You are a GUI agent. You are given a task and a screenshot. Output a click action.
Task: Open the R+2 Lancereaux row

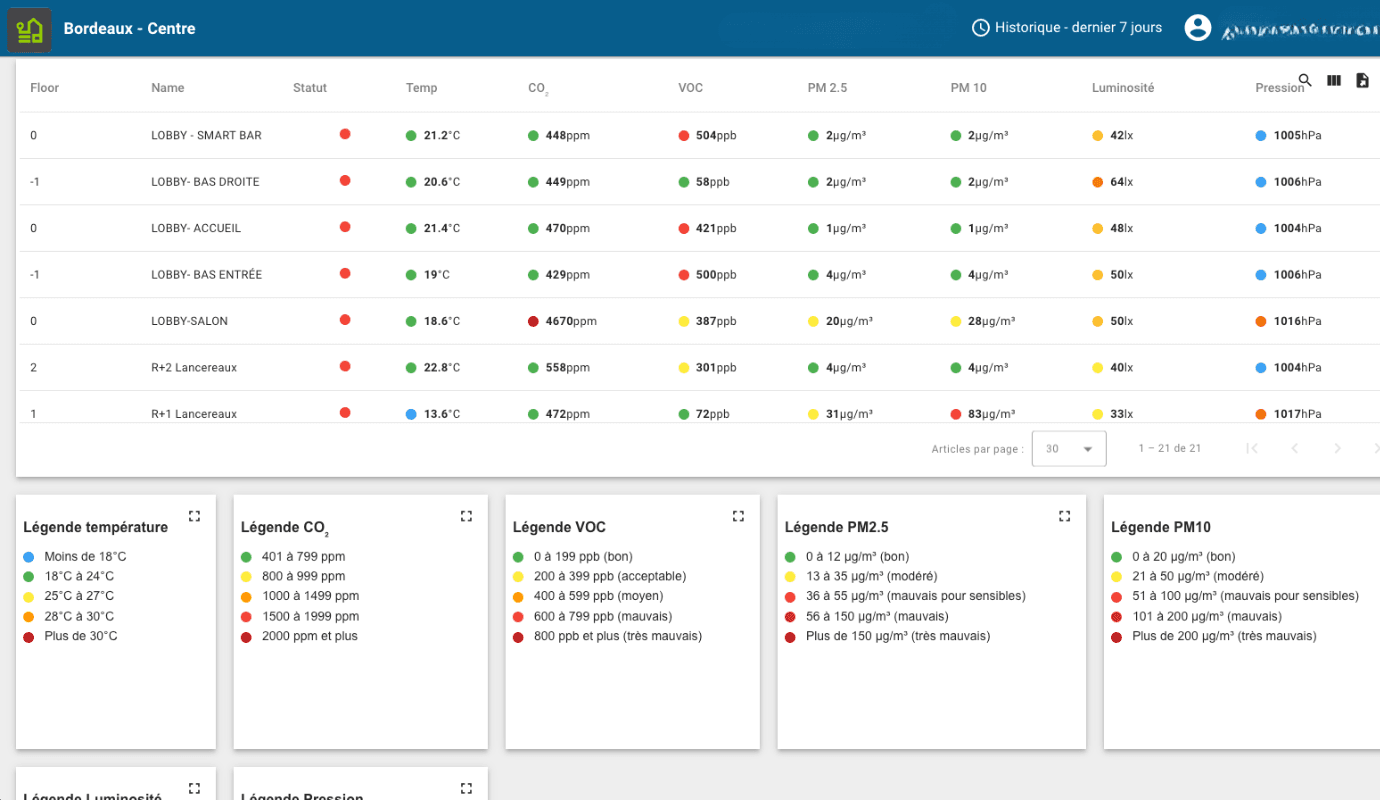pyautogui.click(x=194, y=367)
